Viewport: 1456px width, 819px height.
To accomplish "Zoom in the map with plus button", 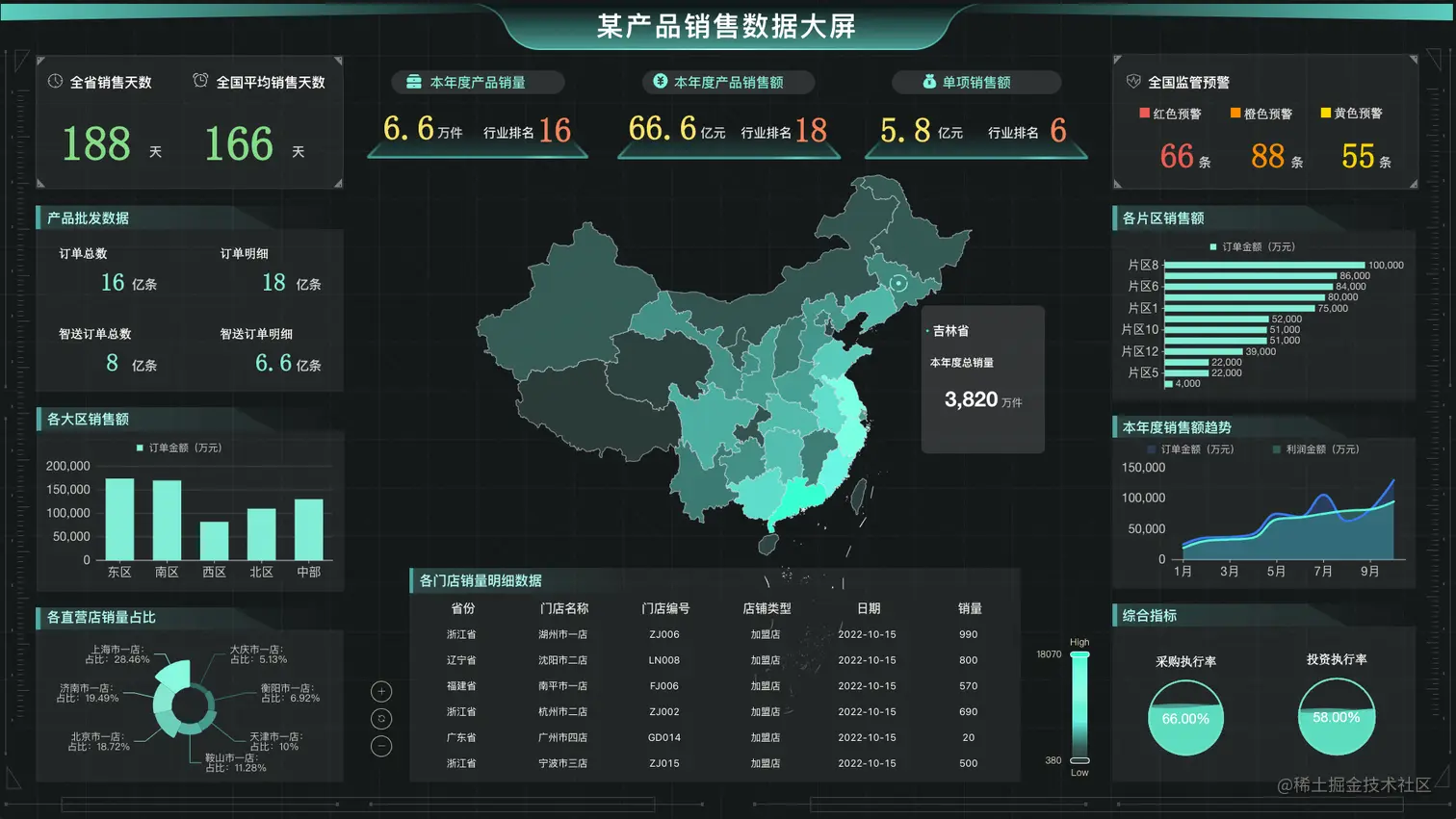I will click(x=381, y=691).
